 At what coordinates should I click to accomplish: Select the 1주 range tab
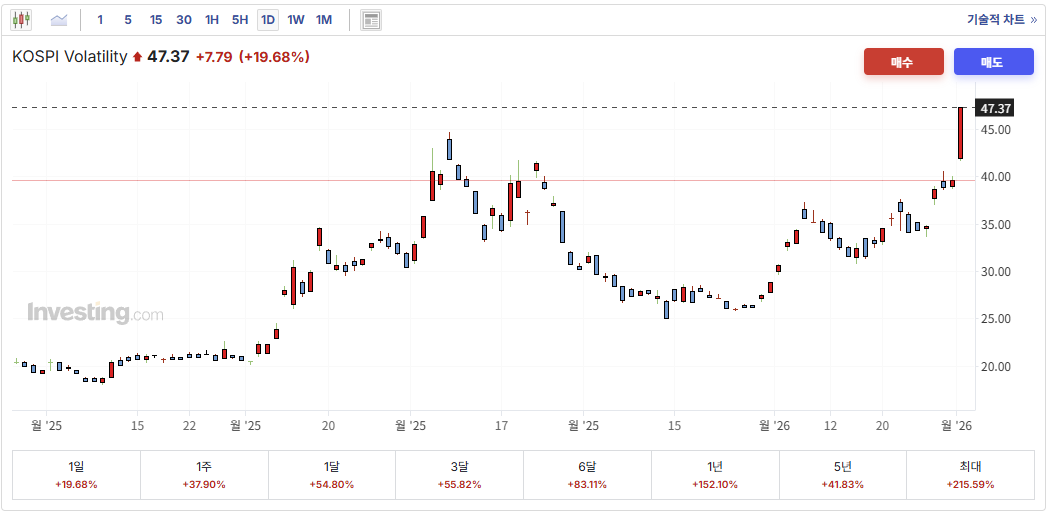click(x=204, y=475)
